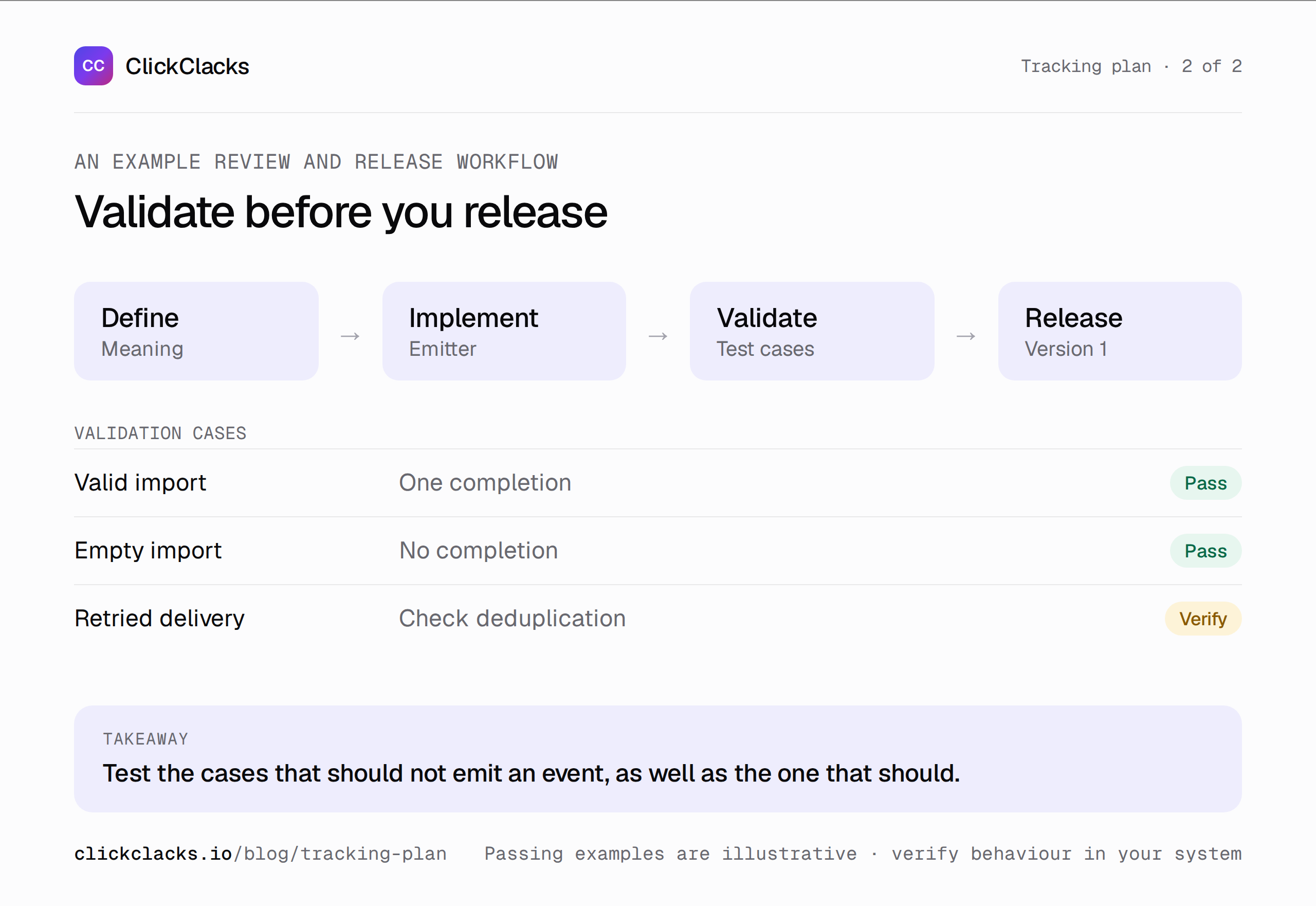
Task: Open the Release step card
Action: pos(1120,331)
